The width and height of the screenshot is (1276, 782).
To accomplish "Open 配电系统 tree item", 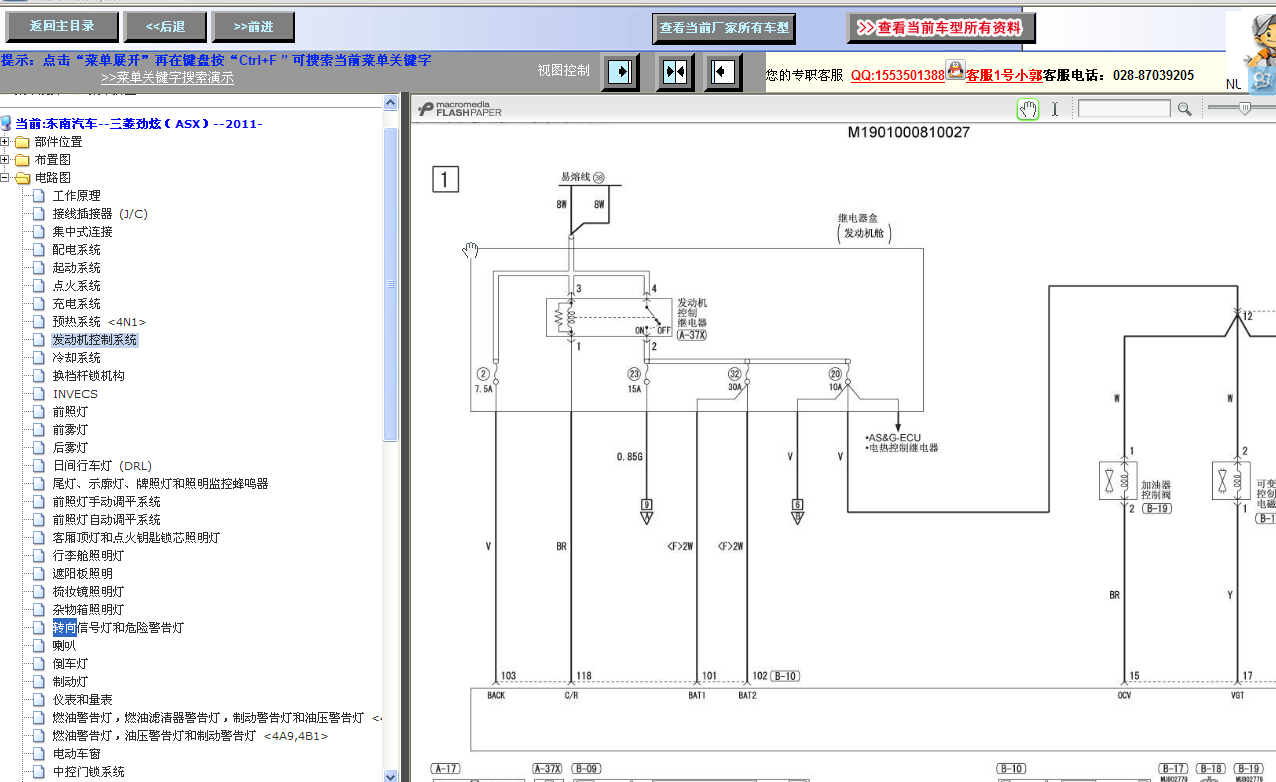I will click(76, 250).
